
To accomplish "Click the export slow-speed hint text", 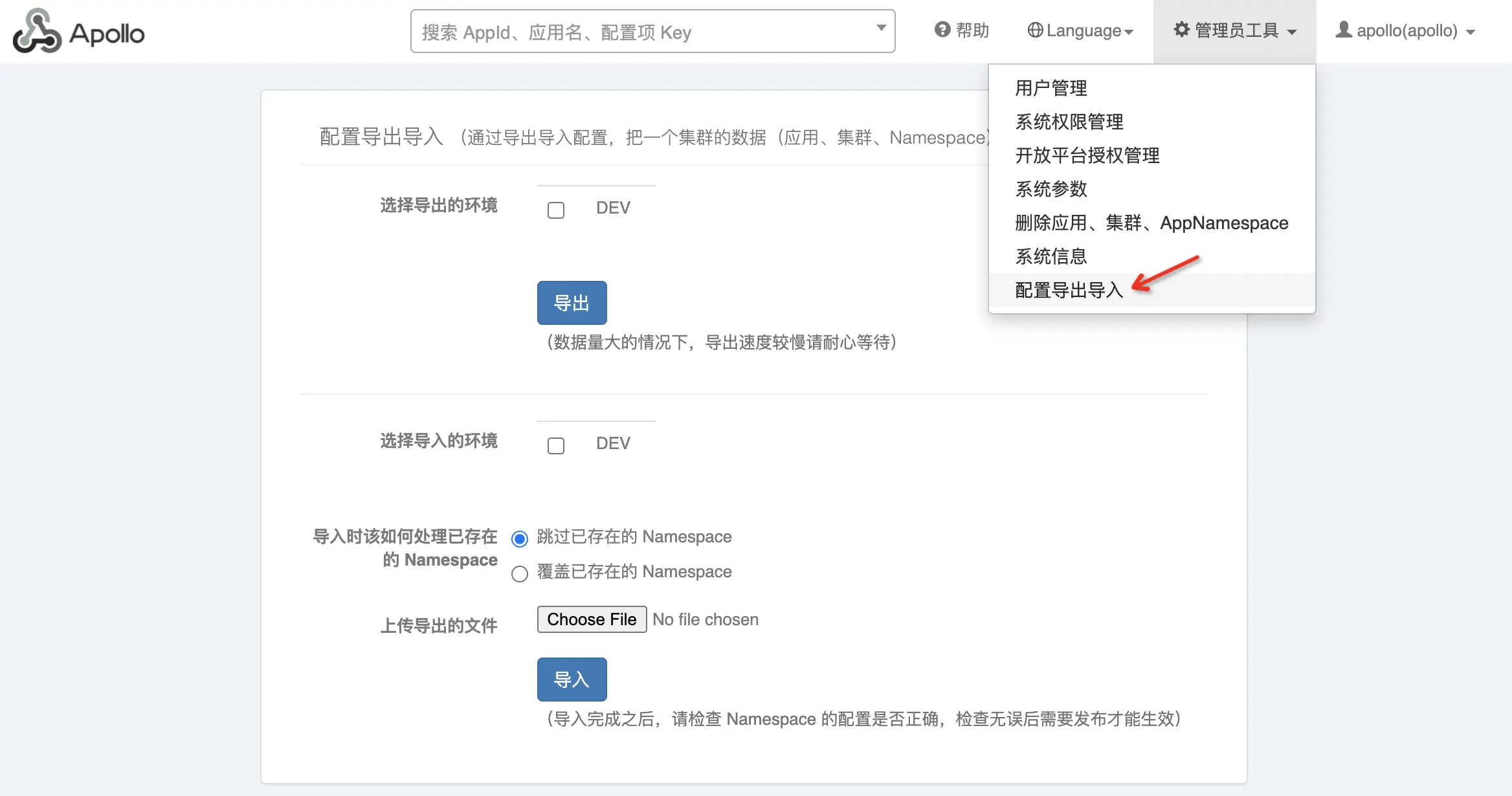I will pyautogui.click(x=722, y=342).
